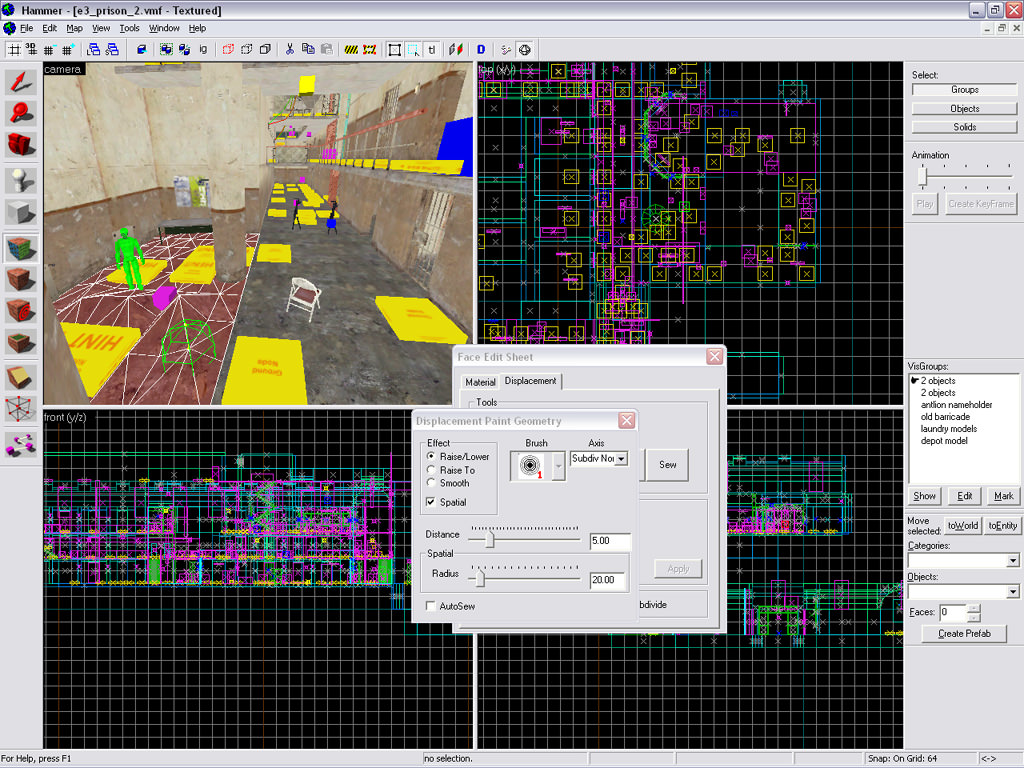Uncheck the Spatial checkbox

[432, 502]
